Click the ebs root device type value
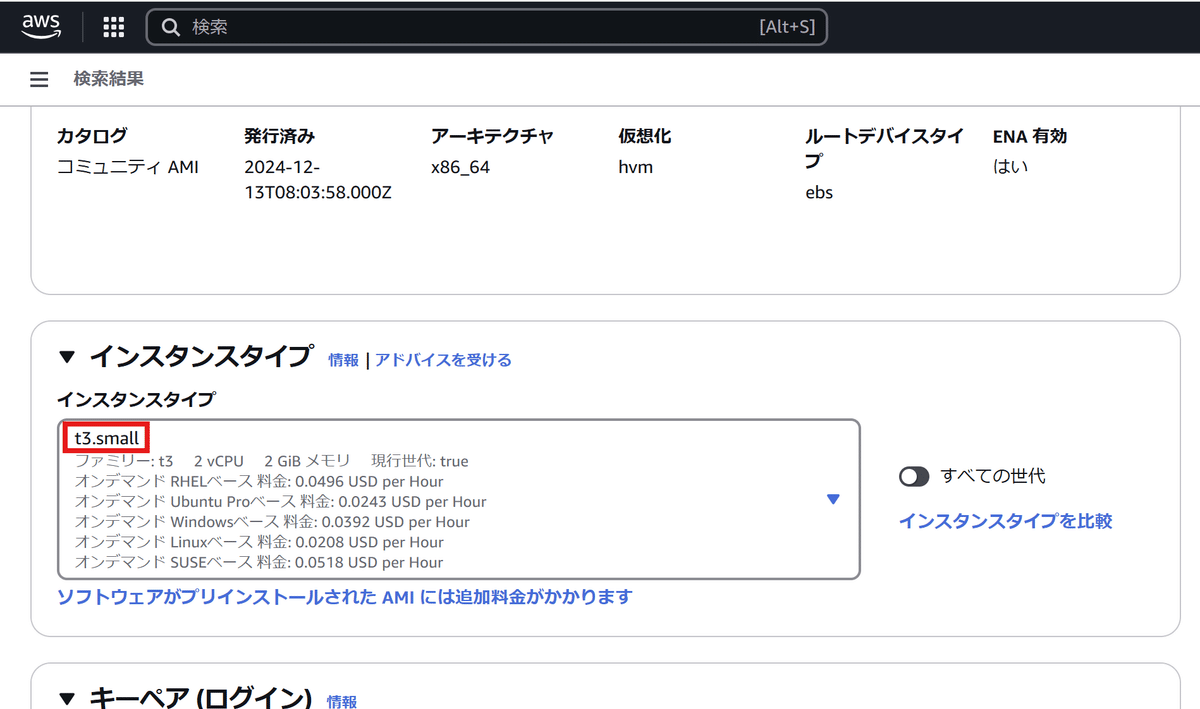 [x=818, y=192]
